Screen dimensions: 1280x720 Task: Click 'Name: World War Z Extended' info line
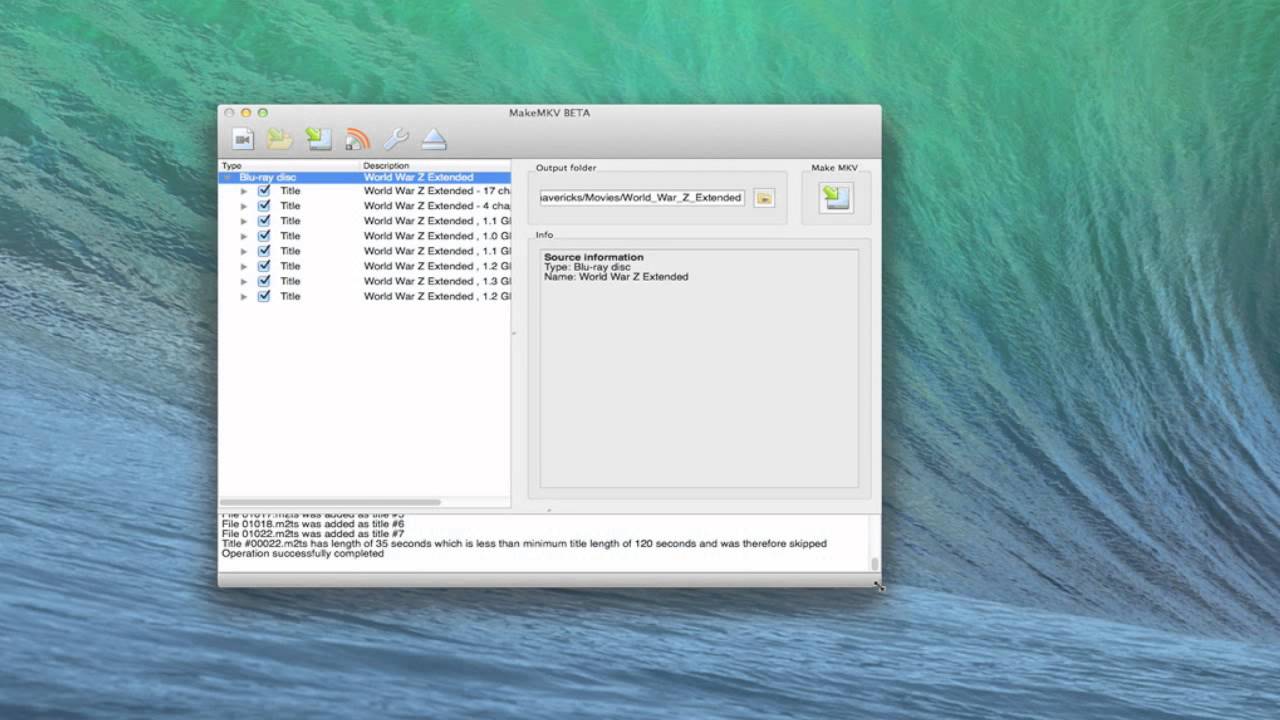point(616,277)
